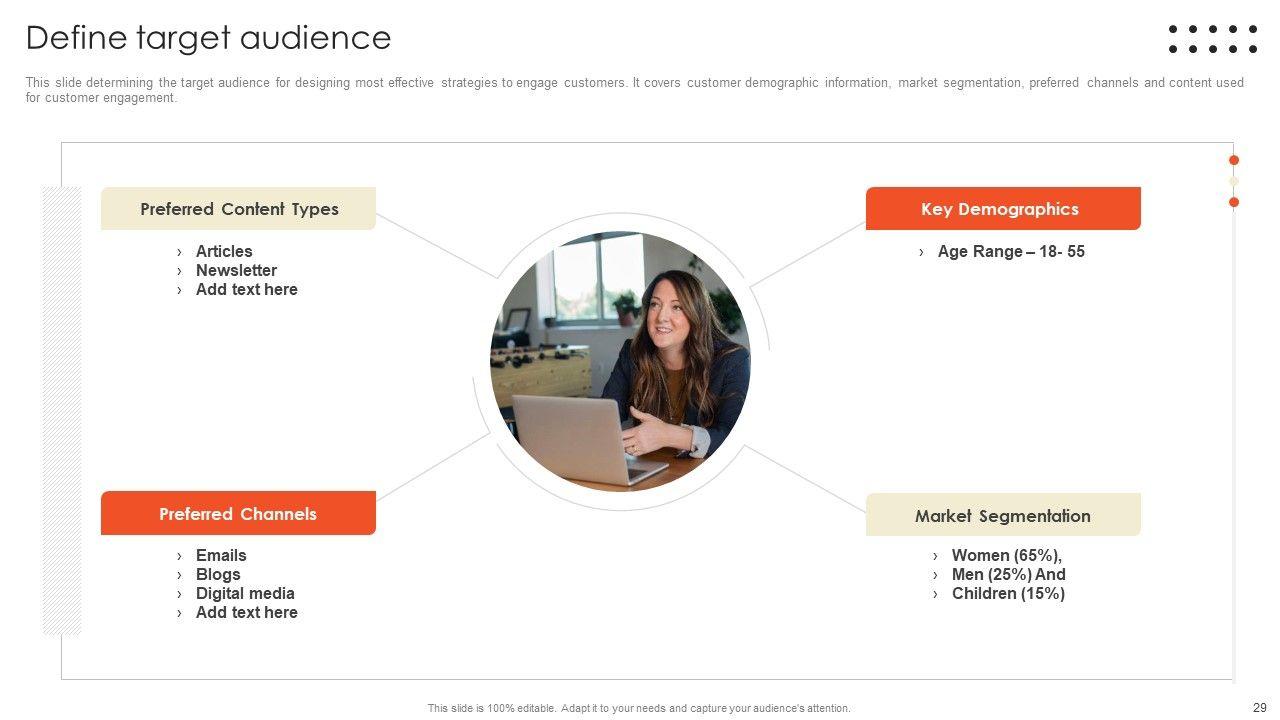The height and width of the screenshot is (720, 1280).
Task: Select the Key Demographics header box
Action: [x=1002, y=209]
